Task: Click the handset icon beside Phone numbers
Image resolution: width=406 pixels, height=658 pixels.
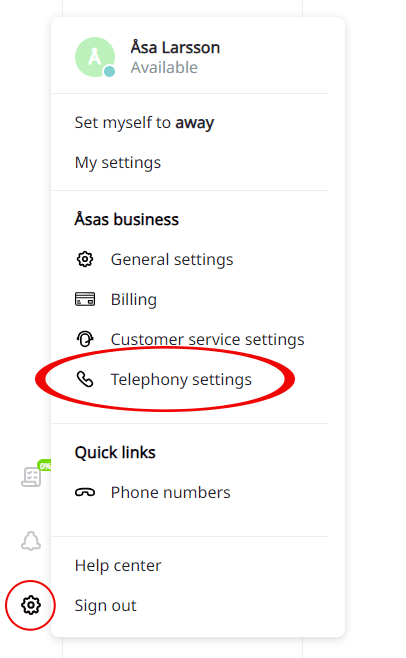Action: click(x=85, y=492)
